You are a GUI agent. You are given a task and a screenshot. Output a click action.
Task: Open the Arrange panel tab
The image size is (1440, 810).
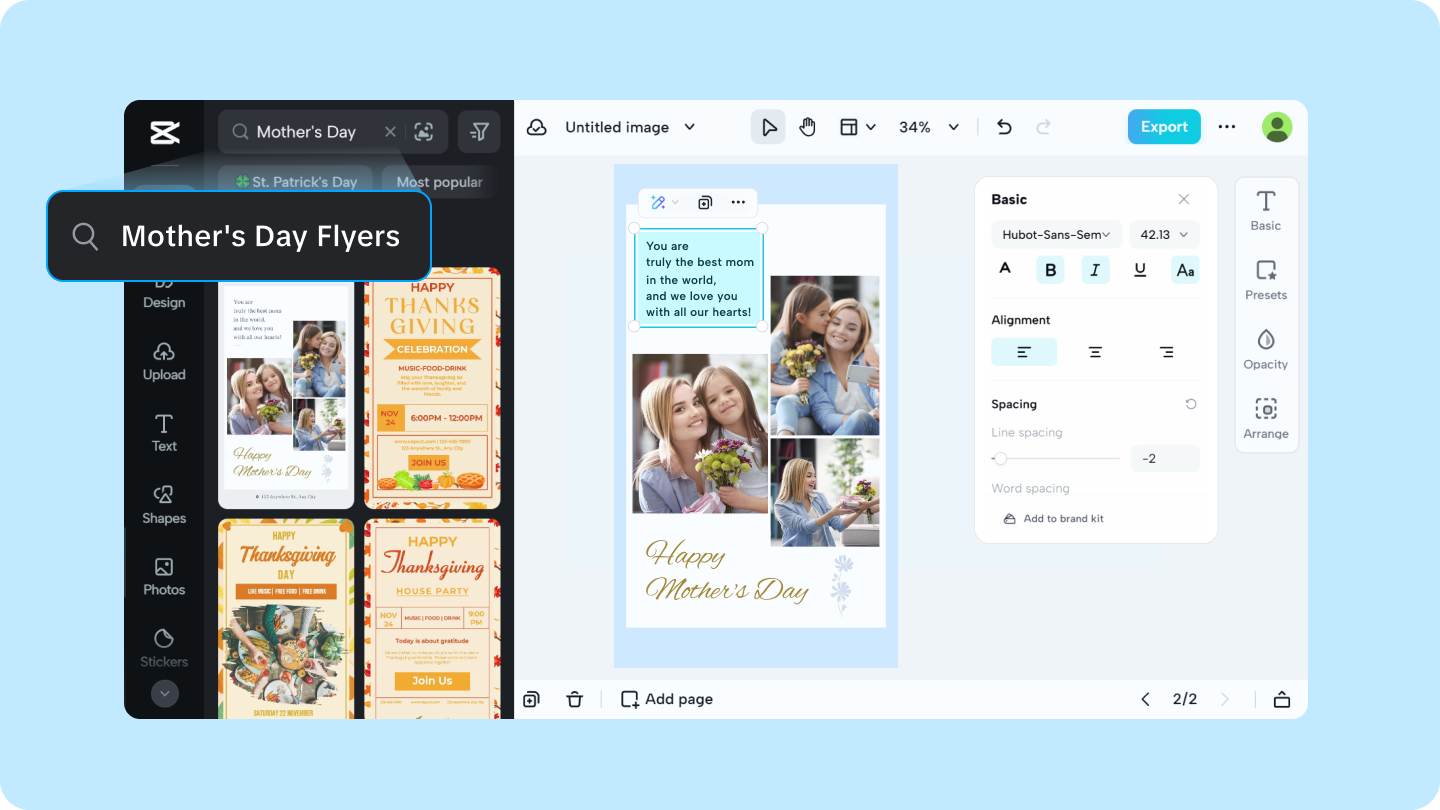pyautogui.click(x=1266, y=419)
